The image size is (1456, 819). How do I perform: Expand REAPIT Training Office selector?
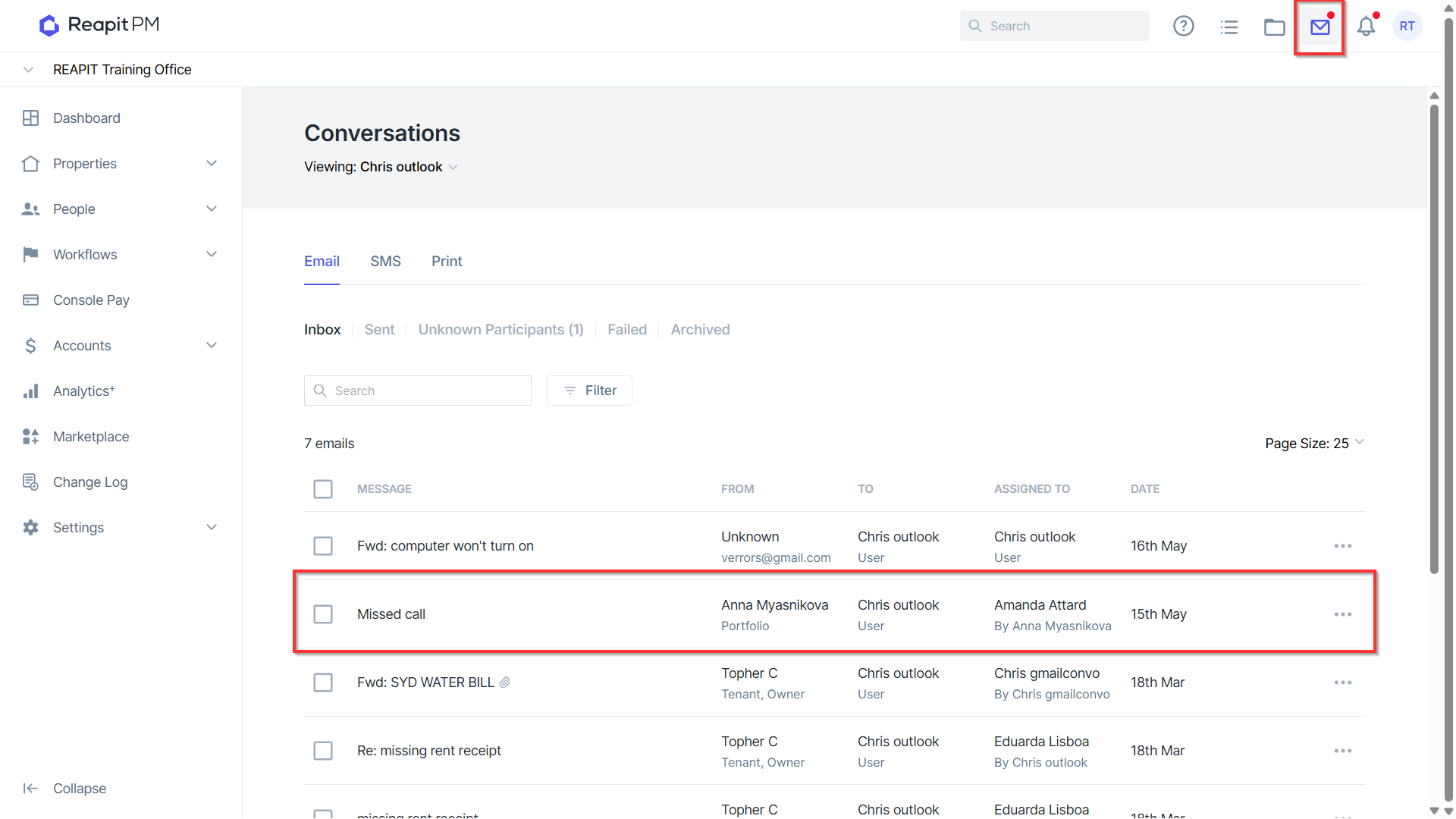coord(28,70)
